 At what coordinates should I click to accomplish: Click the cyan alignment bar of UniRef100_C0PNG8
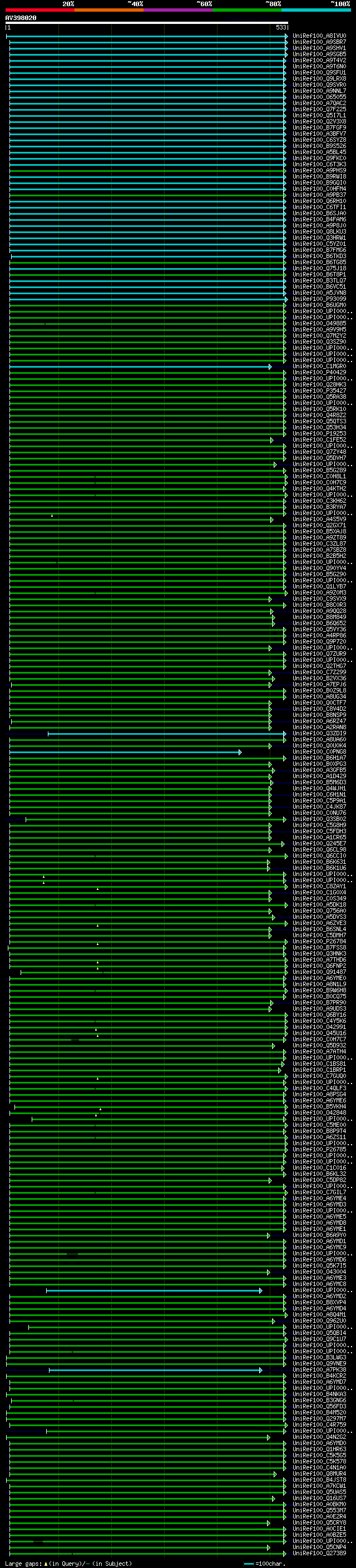(125, 752)
